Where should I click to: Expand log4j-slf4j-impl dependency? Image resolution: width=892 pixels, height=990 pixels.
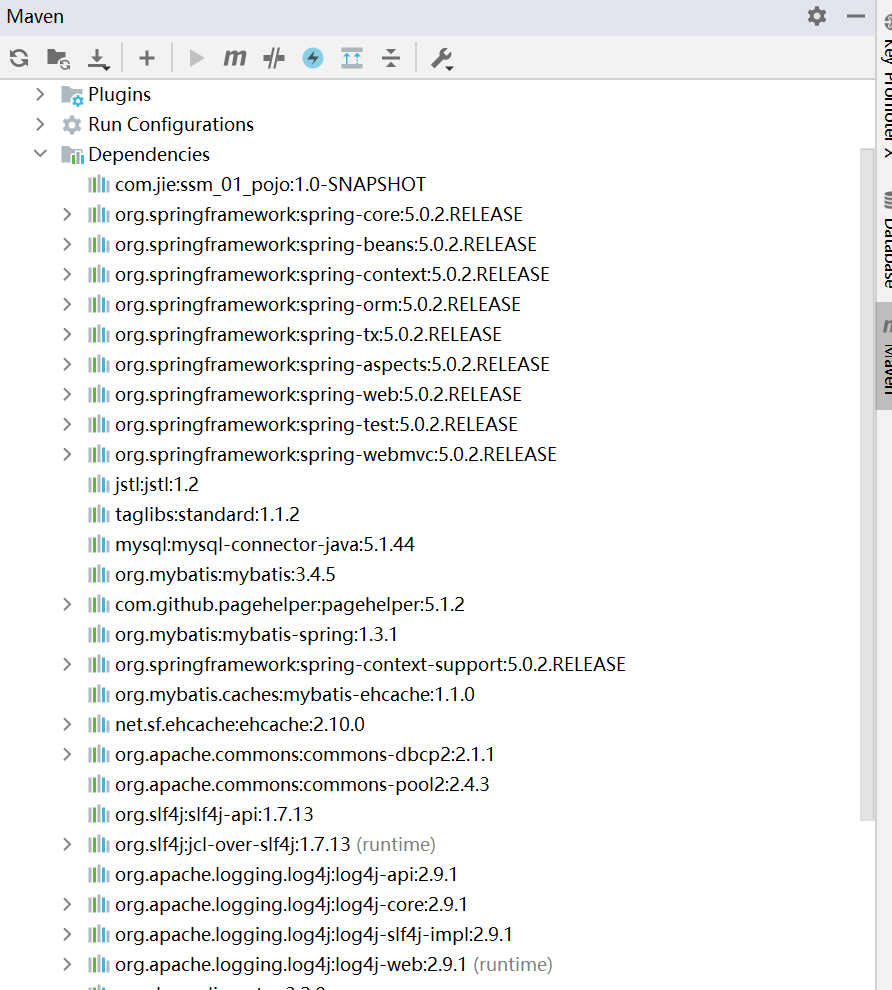pyautogui.click(x=68, y=934)
